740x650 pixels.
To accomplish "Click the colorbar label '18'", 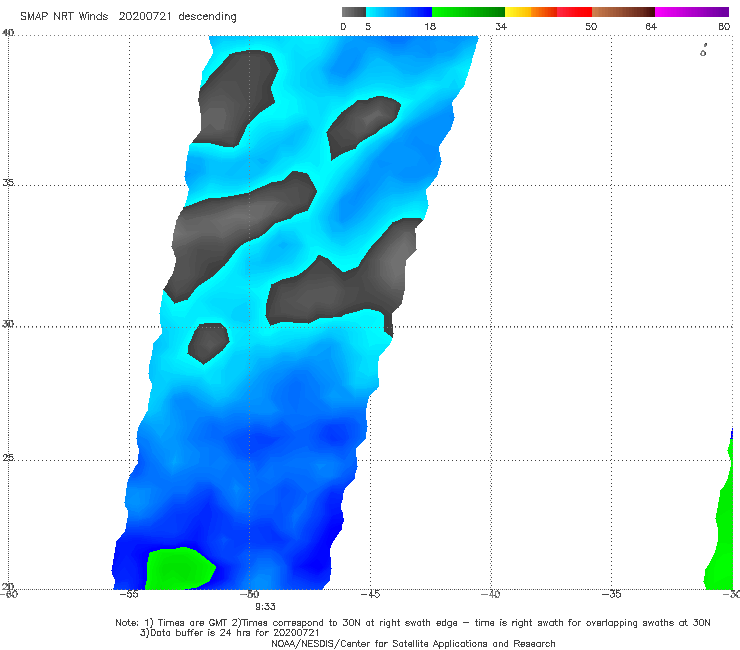I will click(x=430, y=26).
